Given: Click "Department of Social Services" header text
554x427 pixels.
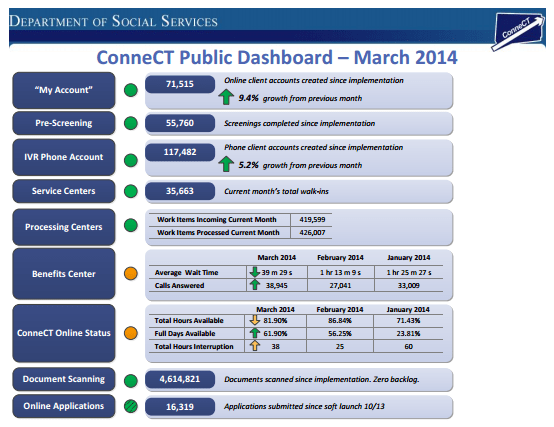Looking at the screenshot, I should (113, 21).
